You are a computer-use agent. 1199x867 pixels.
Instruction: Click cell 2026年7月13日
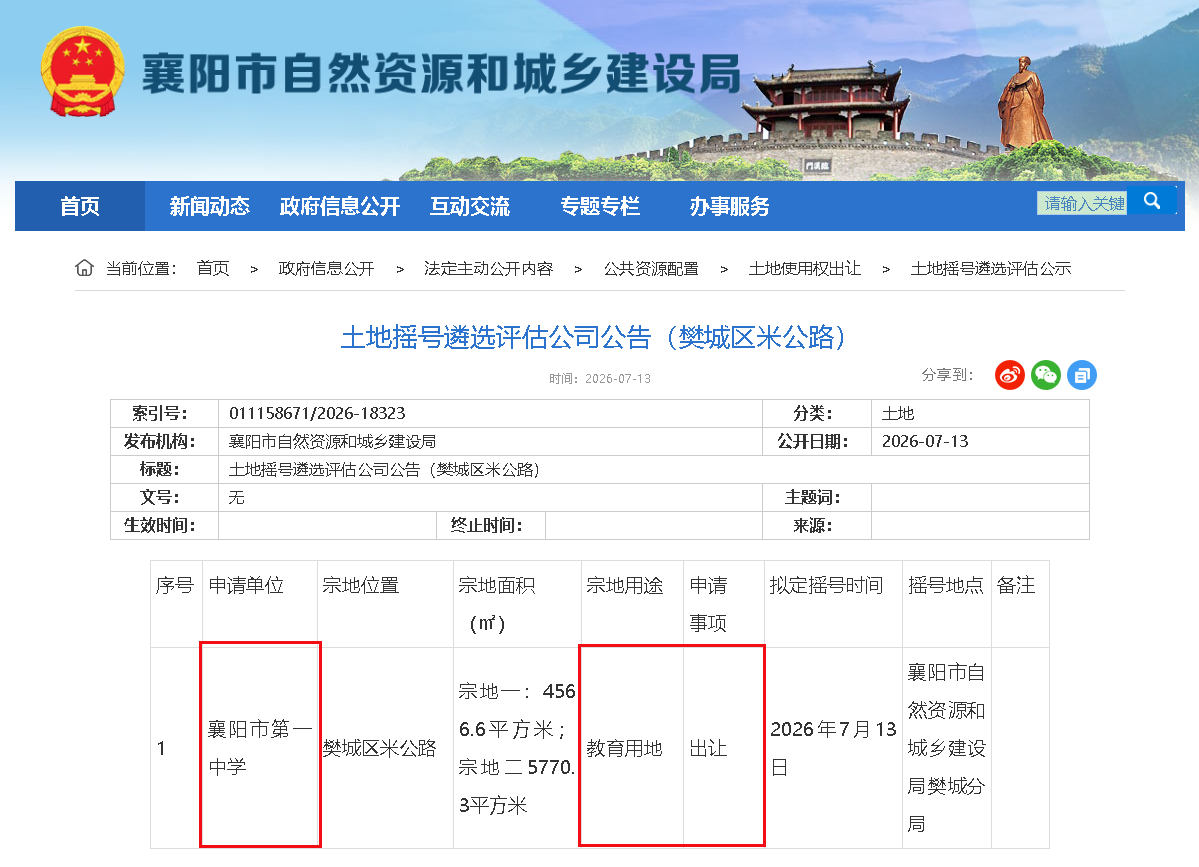click(x=833, y=748)
